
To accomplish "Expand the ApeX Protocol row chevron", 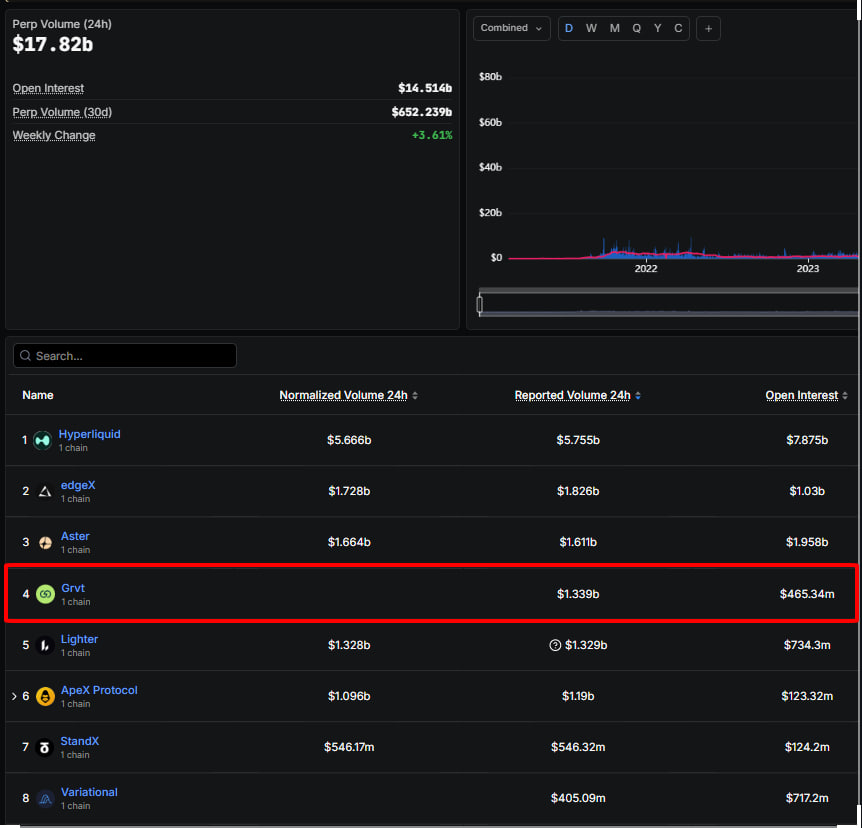I will pos(14,697).
